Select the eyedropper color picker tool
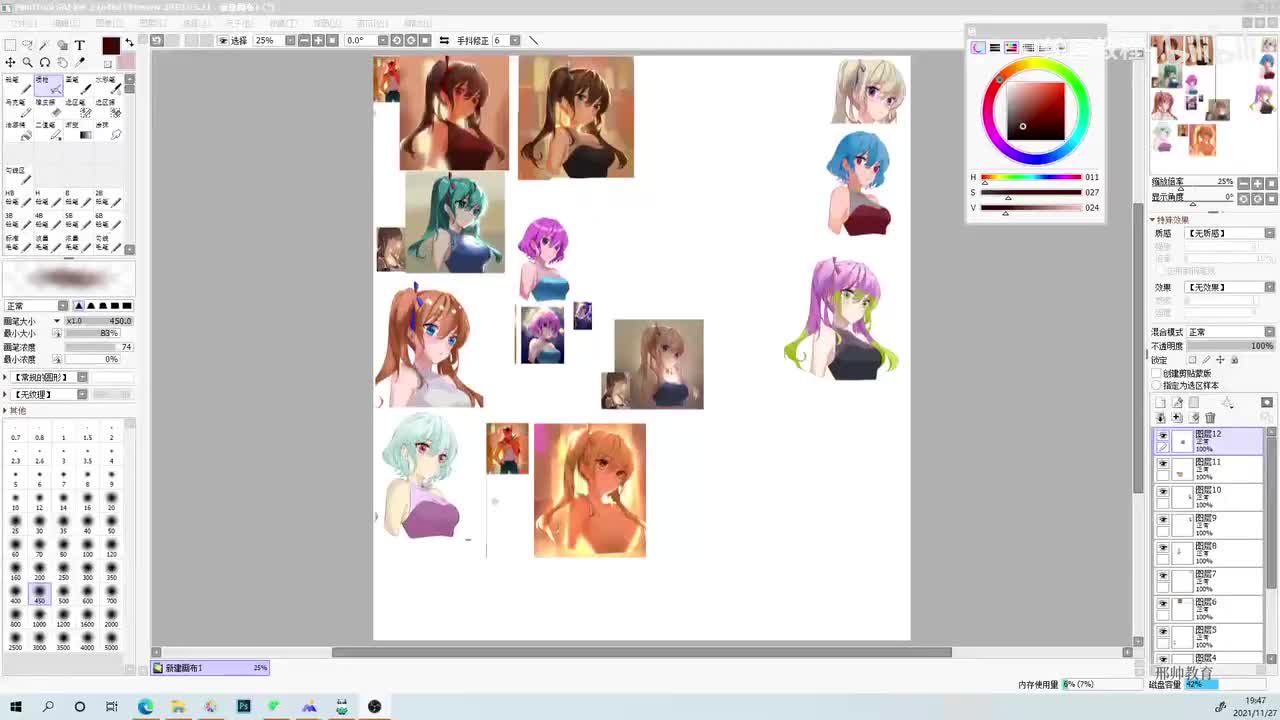 (80, 62)
